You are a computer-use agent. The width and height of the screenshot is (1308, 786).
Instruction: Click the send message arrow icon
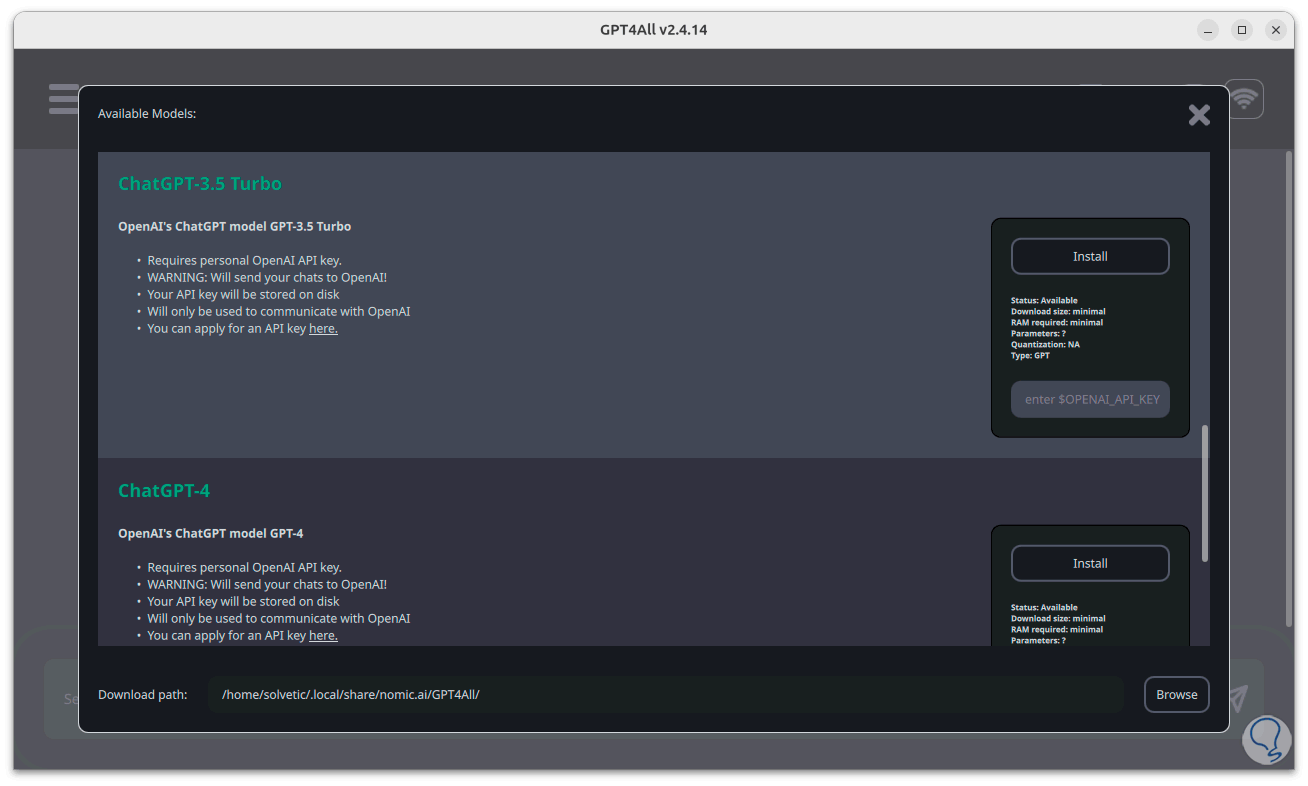click(x=1239, y=697)
